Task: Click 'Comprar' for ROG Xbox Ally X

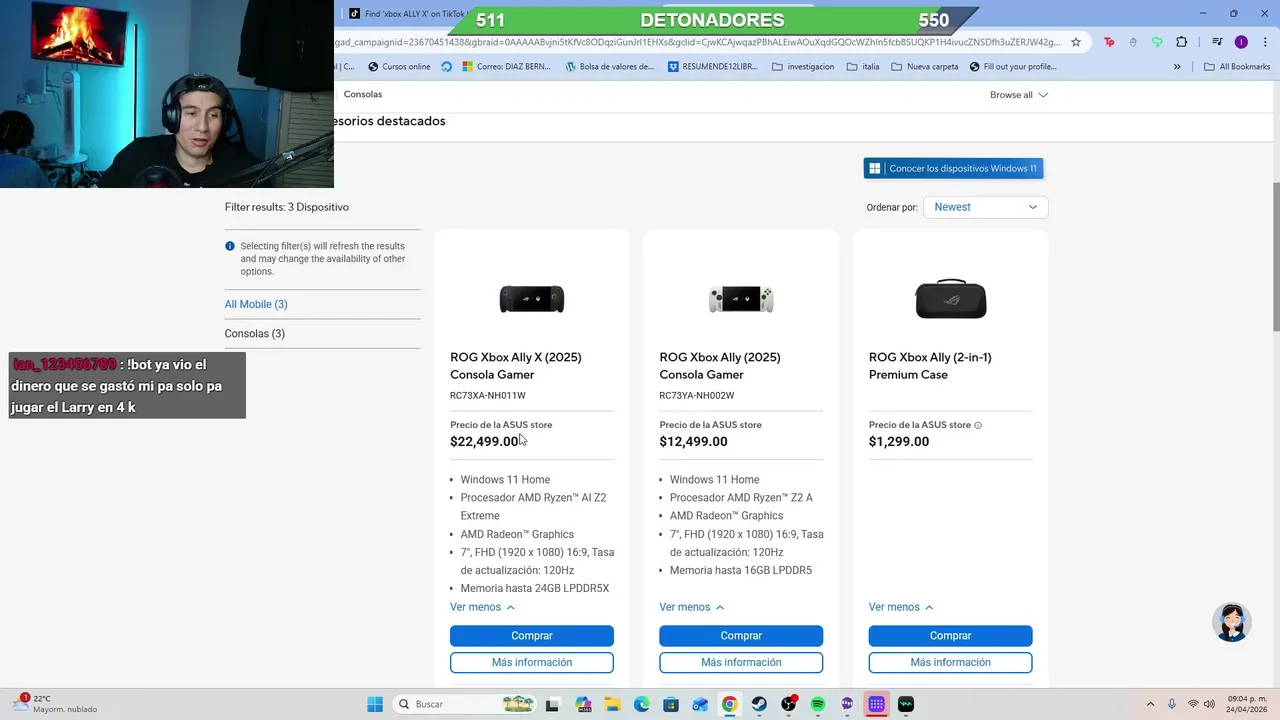Action: [532, 636]
